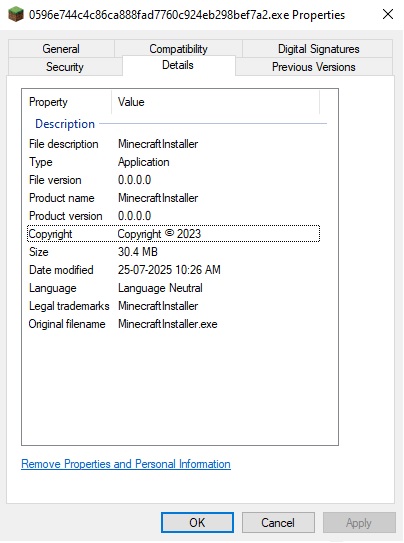Click the OK button
Screen dimensions: 404x543
pyautogui.click(x=197, y=522)
